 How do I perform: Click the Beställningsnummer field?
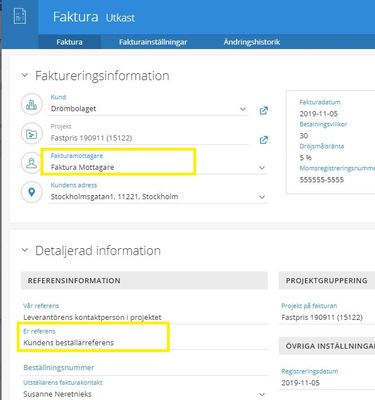pos(144,368)
